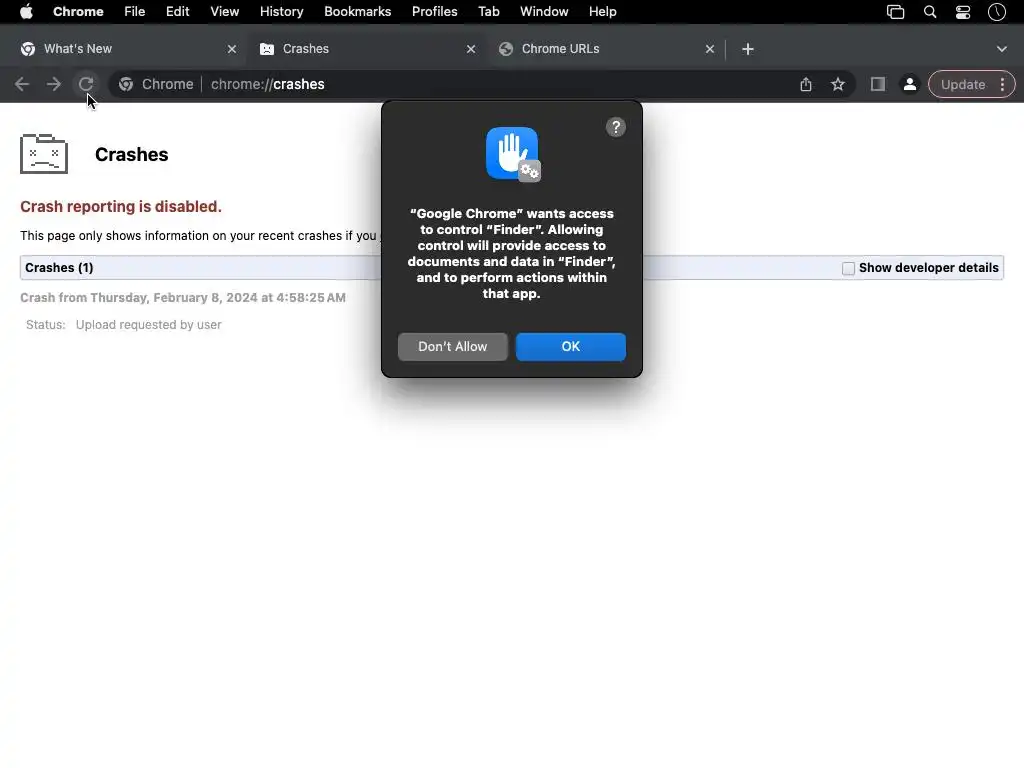The width and height of the screenshot is (1024, 768).
Task: Click the Crashes (1) section header
Action: point(59,268)
